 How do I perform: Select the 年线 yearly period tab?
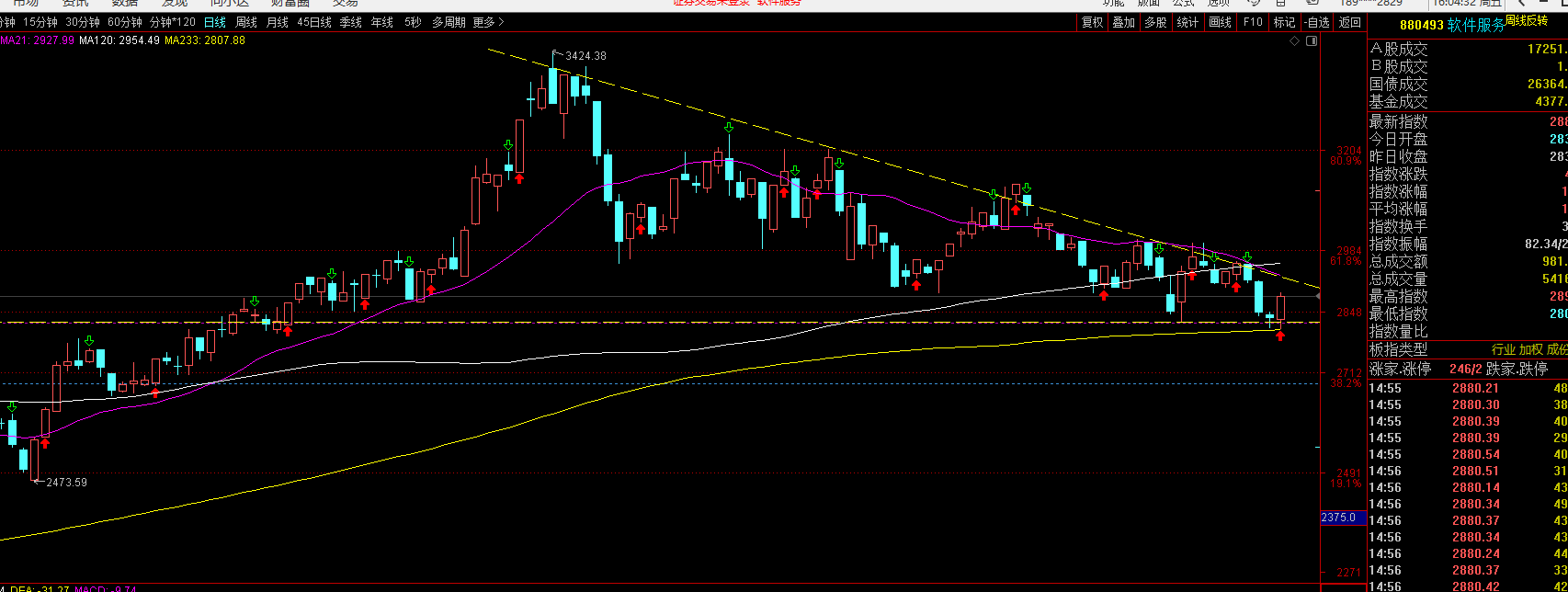click(381, 22)
